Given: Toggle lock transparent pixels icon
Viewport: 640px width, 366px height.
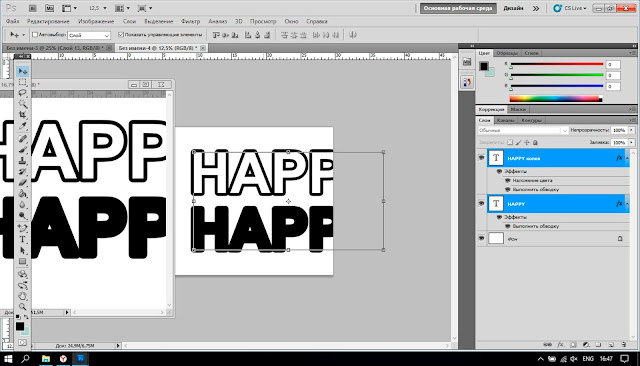Looking at the screenshot, I should [x=510, y=142].
